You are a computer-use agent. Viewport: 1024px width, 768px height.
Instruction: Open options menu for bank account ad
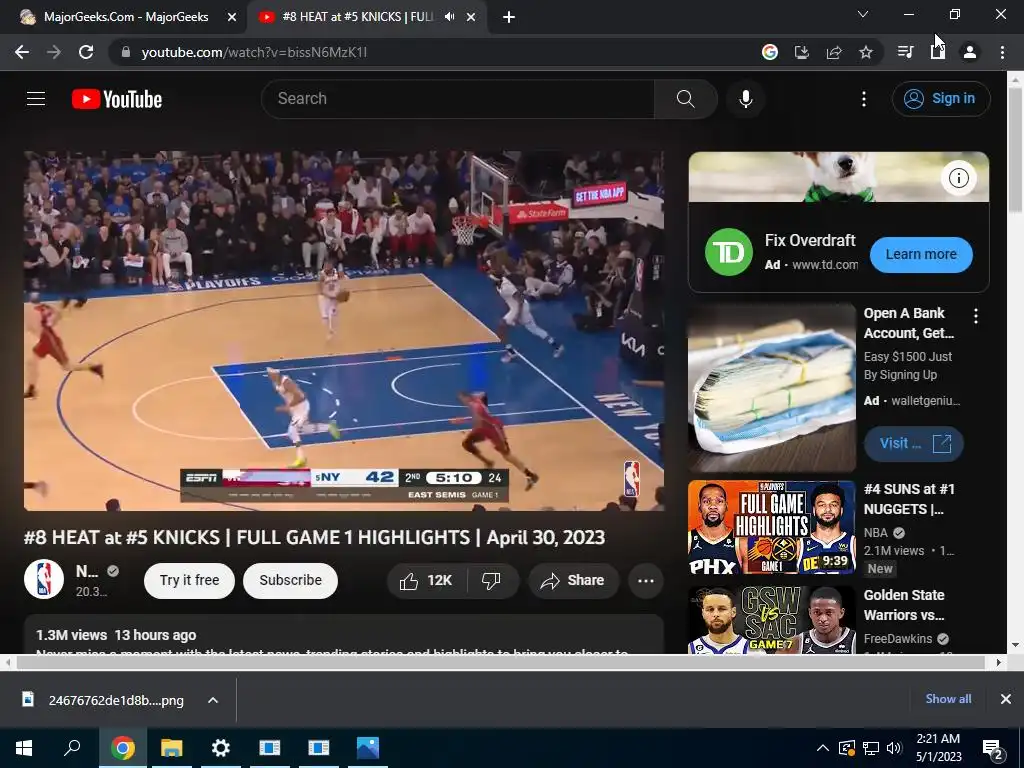976,317
